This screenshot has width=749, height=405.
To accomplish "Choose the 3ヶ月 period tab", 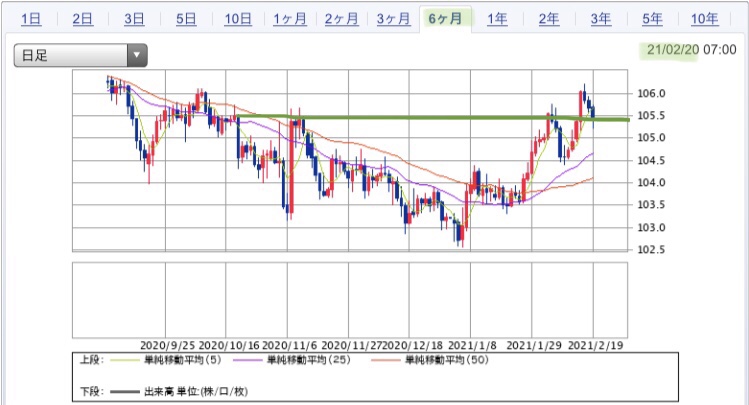I will pos(393,19).
